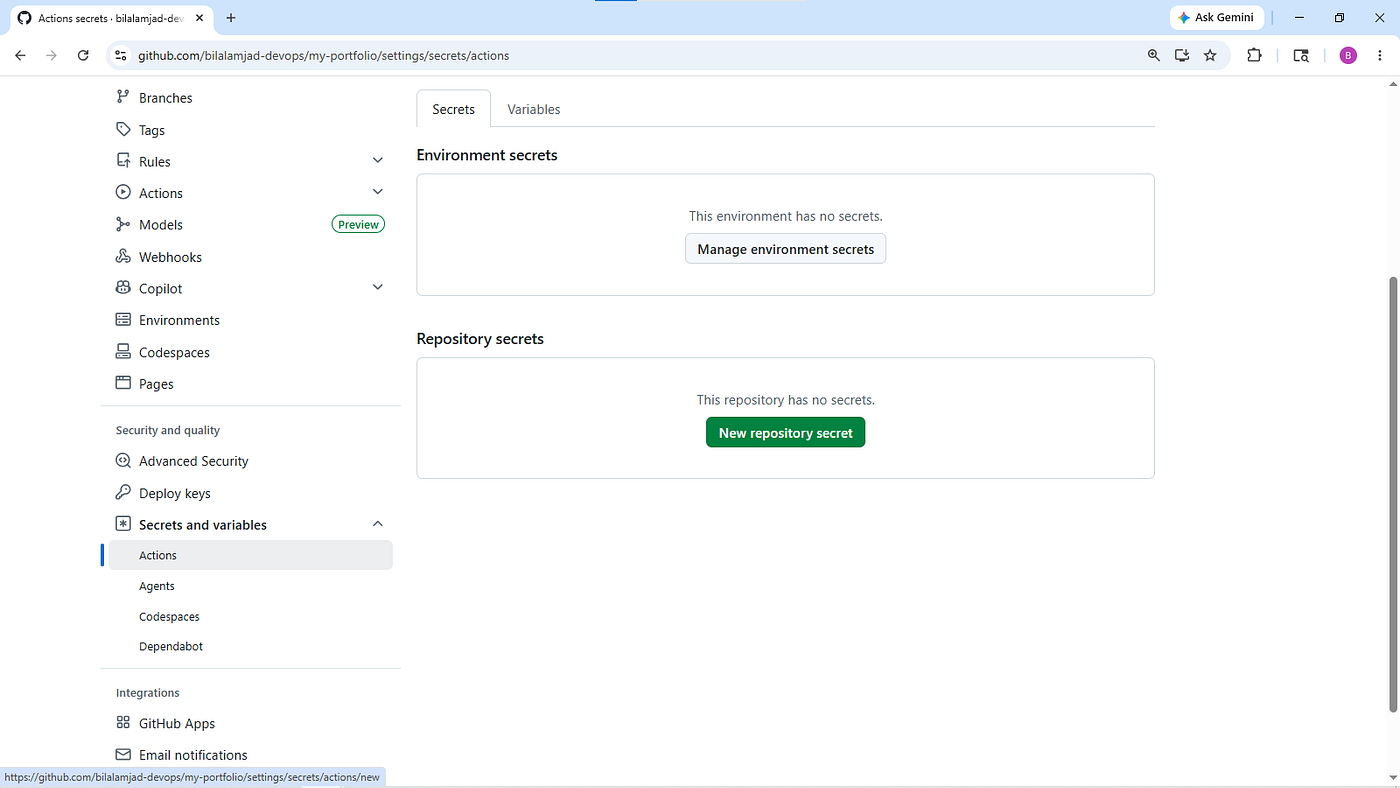Click the browser forward arrow
1400x788 pixels.
coord(51,56)
